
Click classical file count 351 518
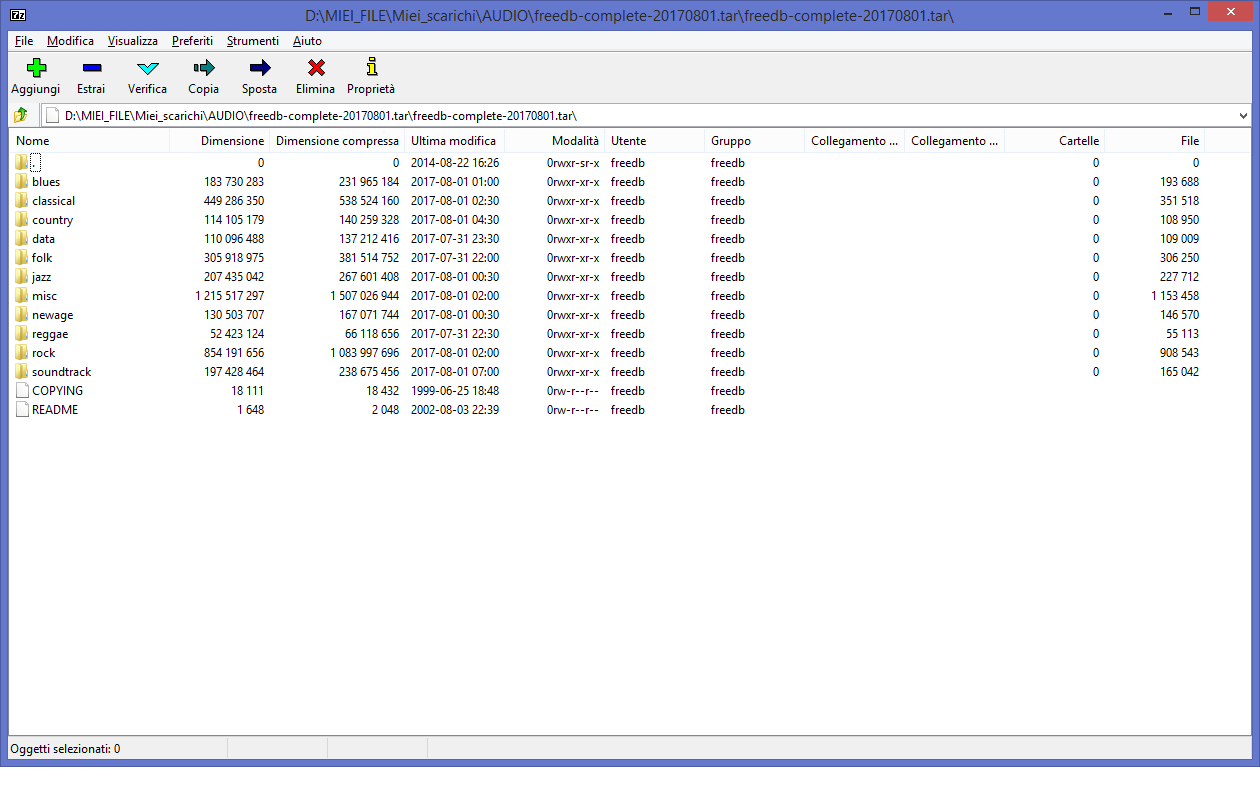click(1177, 201)
